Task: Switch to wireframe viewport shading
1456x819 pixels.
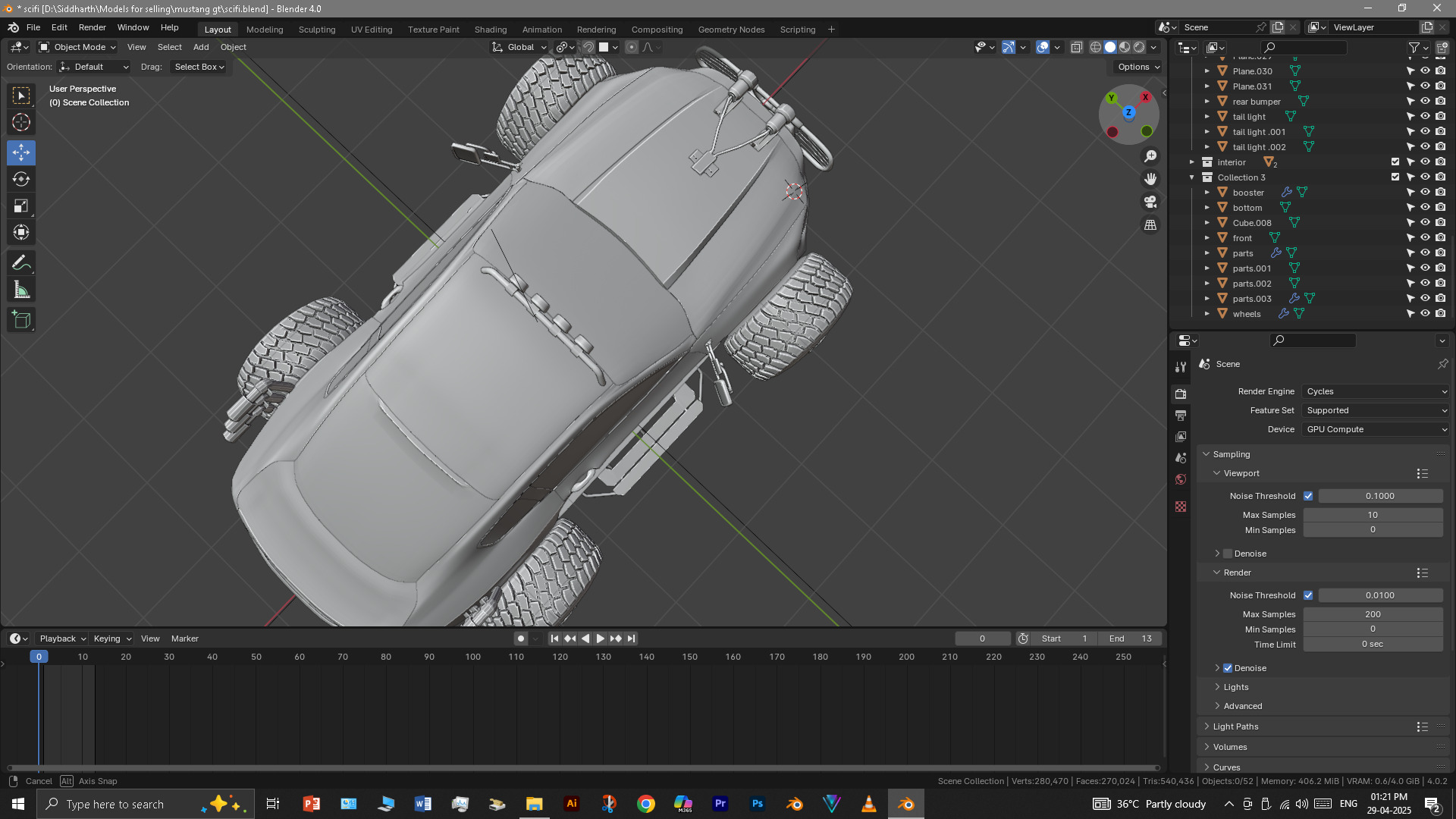Action: [x=1096, y=47]
